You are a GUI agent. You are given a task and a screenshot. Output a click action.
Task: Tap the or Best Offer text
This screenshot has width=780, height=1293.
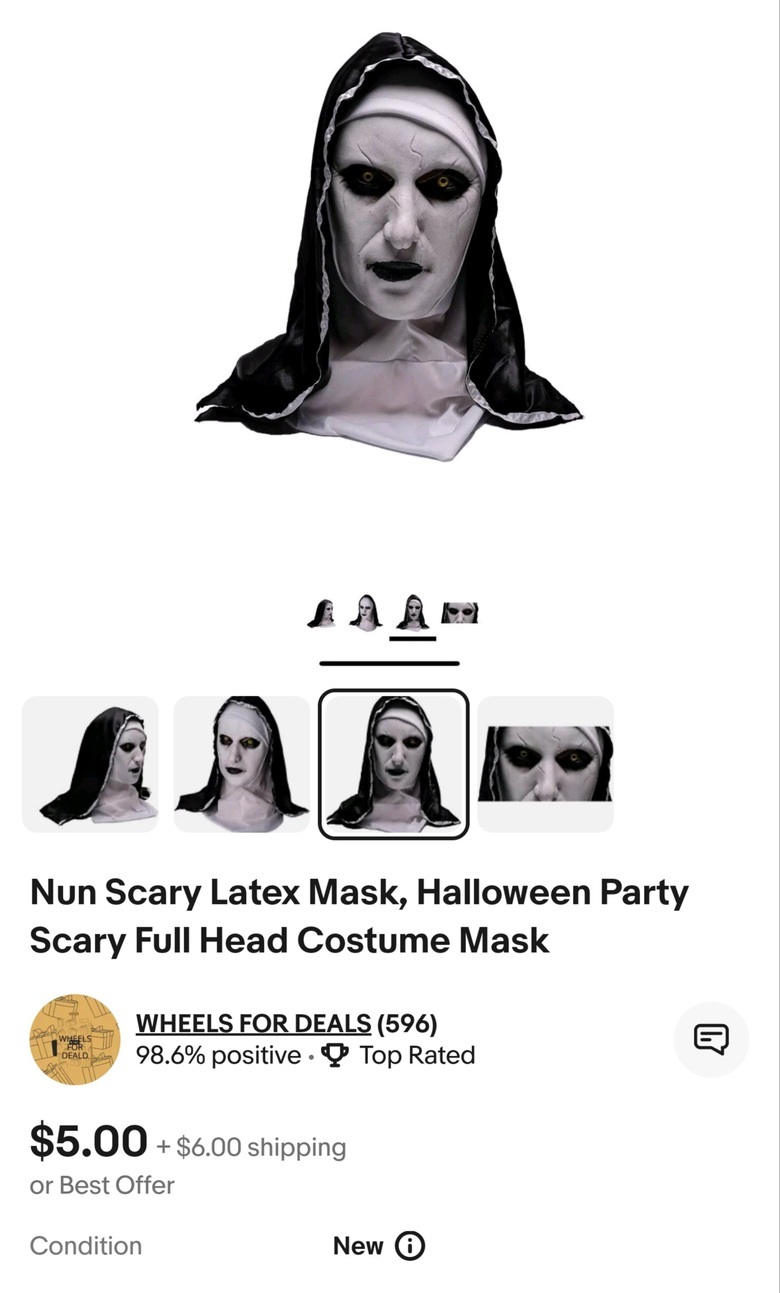coord(102,1185)
